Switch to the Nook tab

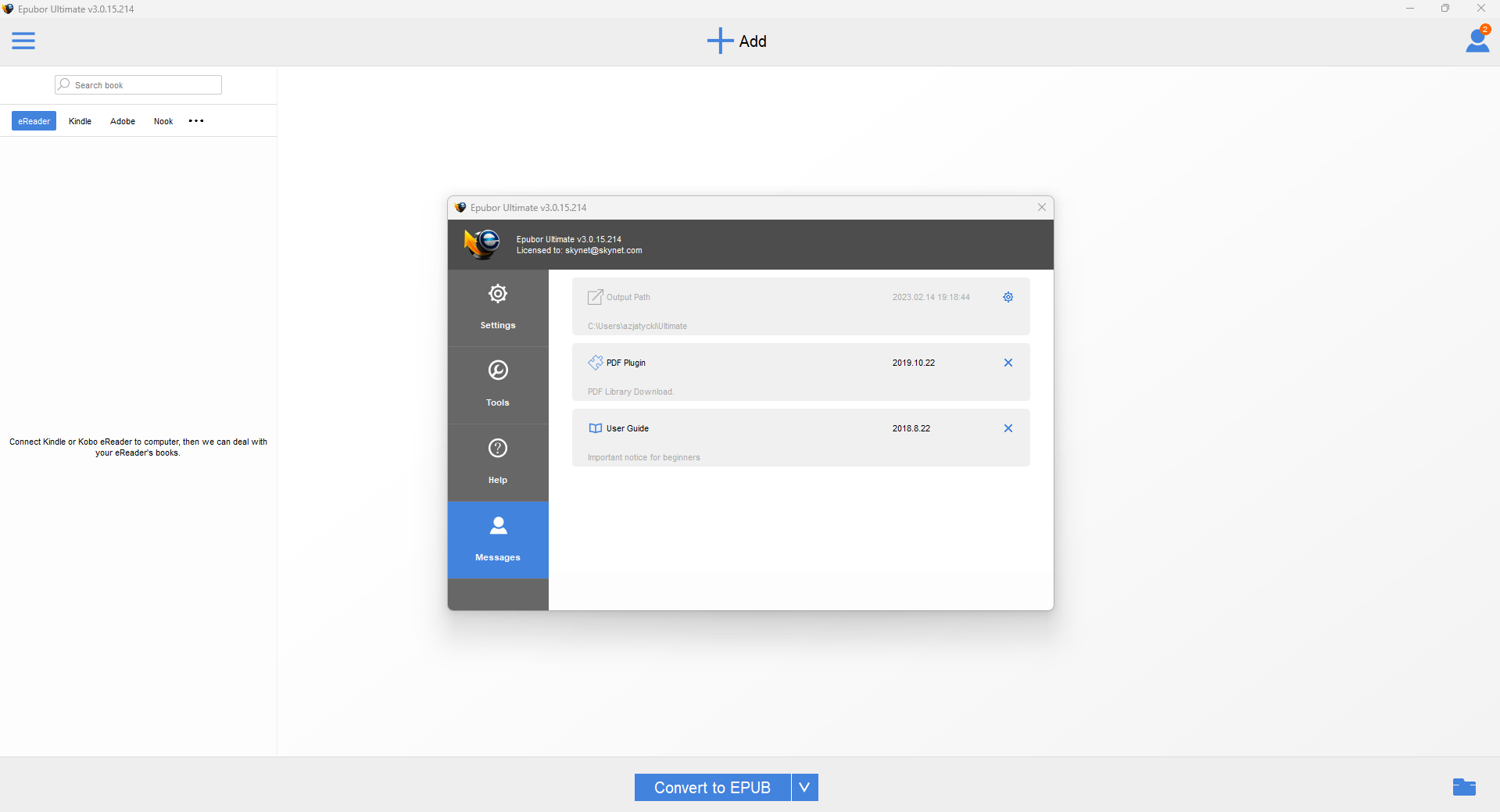coord(163,121)
